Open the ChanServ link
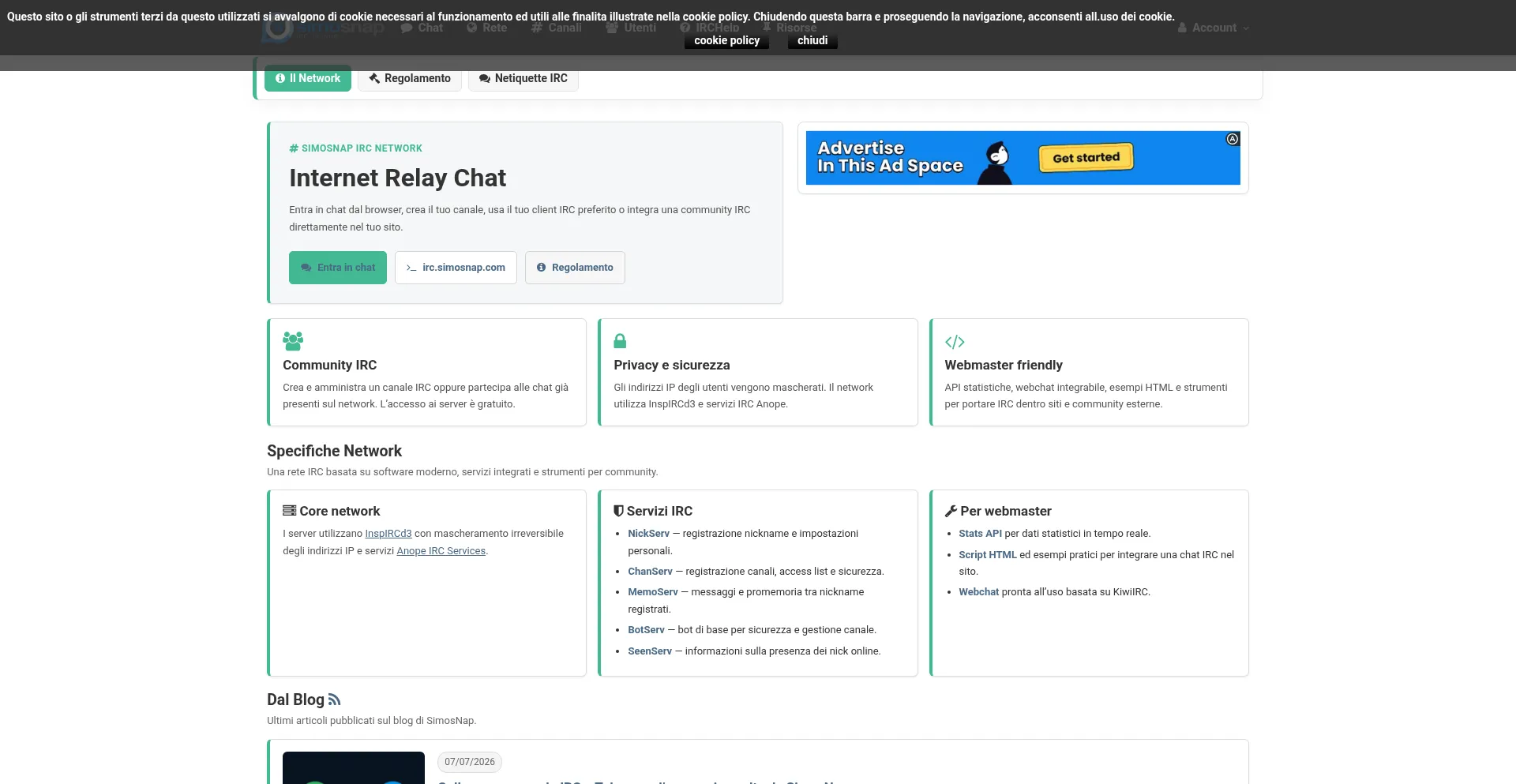This screenshot has width=1516, height=784. pos(651,572)
